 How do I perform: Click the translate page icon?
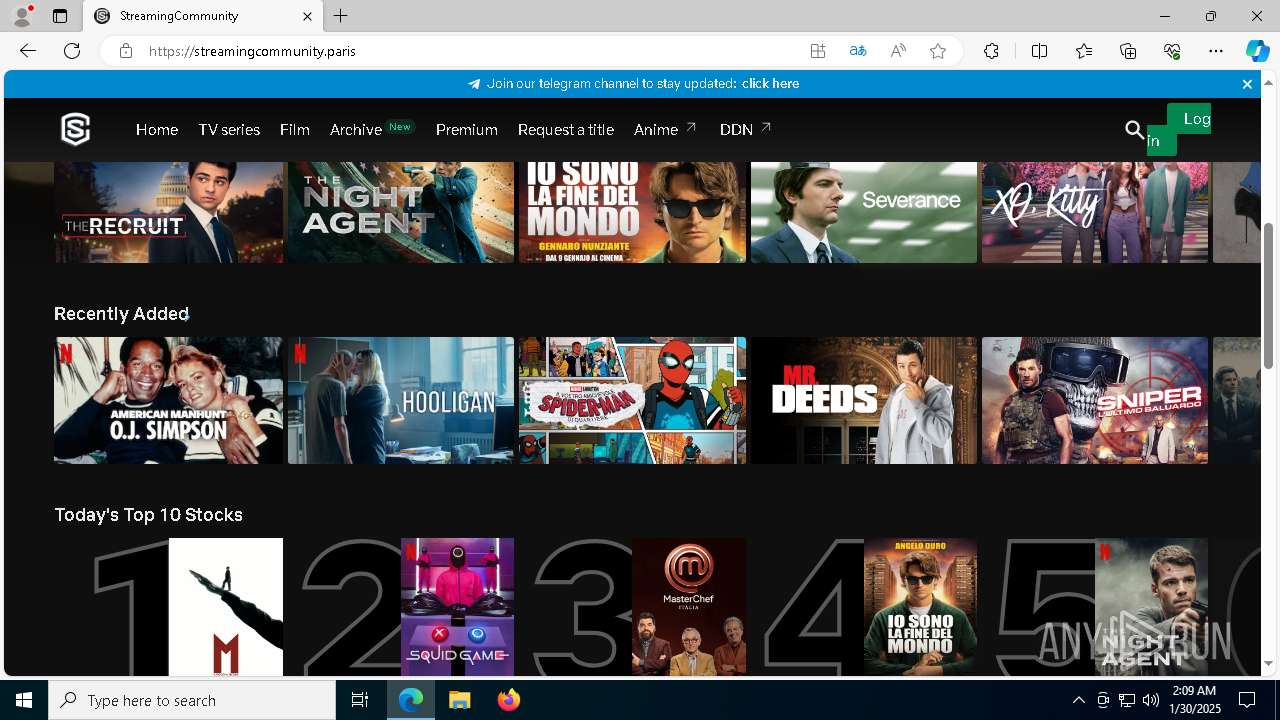pyautogui.click(x=858, y=51)
